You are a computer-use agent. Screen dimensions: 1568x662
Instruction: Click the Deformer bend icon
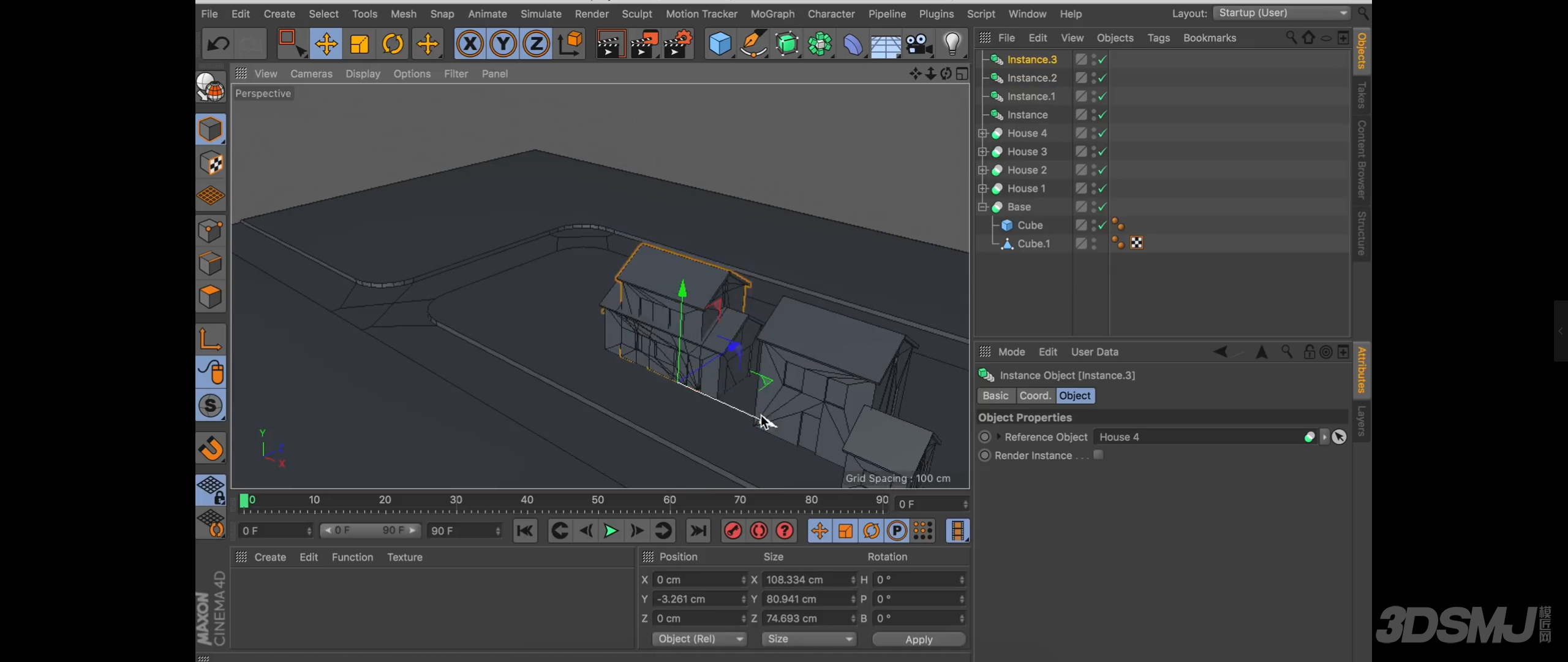tap(853, 44)
